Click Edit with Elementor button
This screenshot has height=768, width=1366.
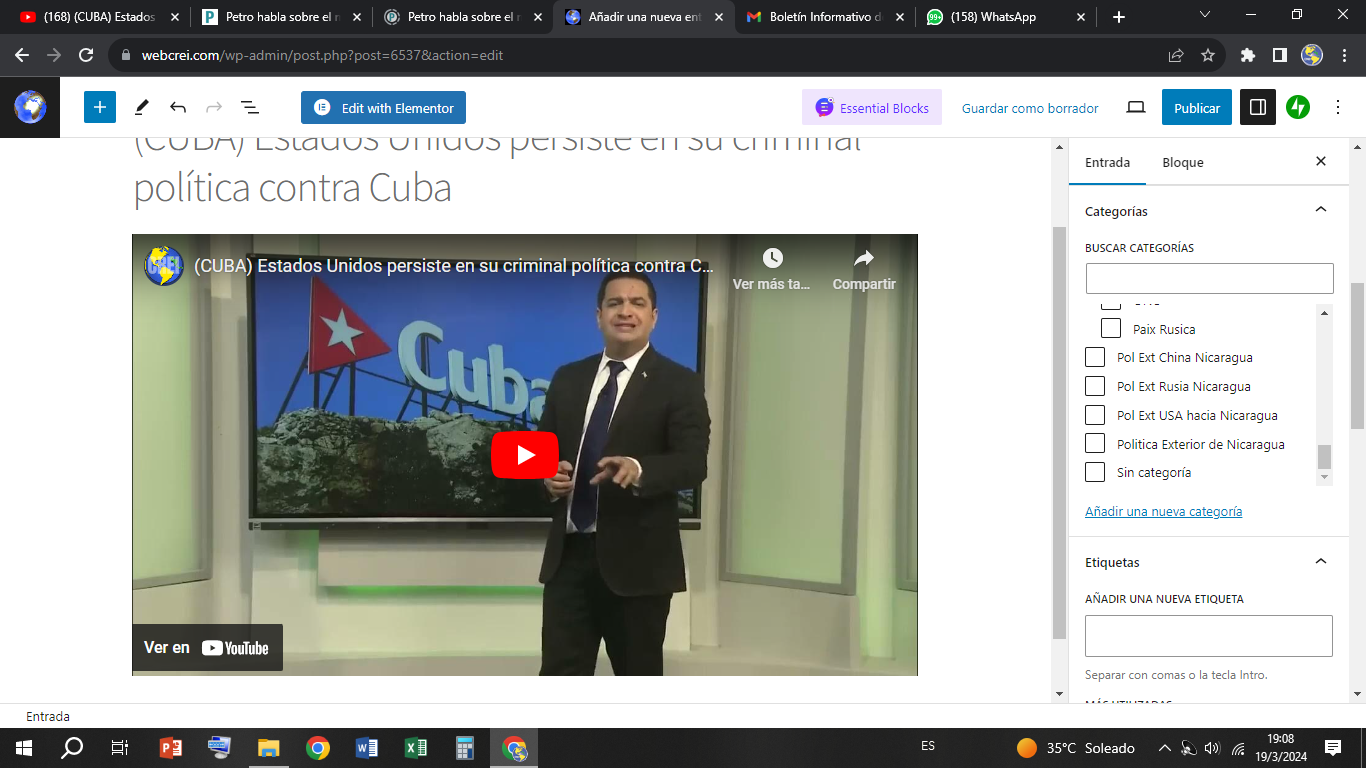click(383, 107)
